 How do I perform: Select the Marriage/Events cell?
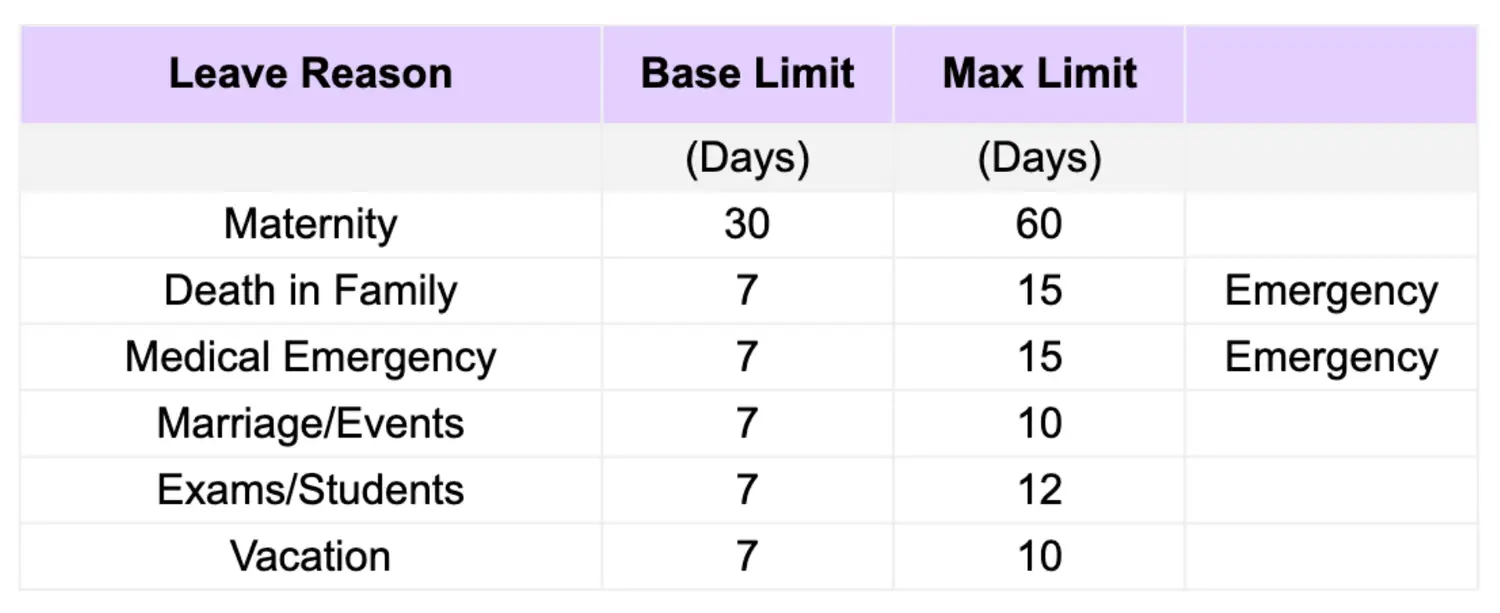pyautogui.click(x=310, y=424)
